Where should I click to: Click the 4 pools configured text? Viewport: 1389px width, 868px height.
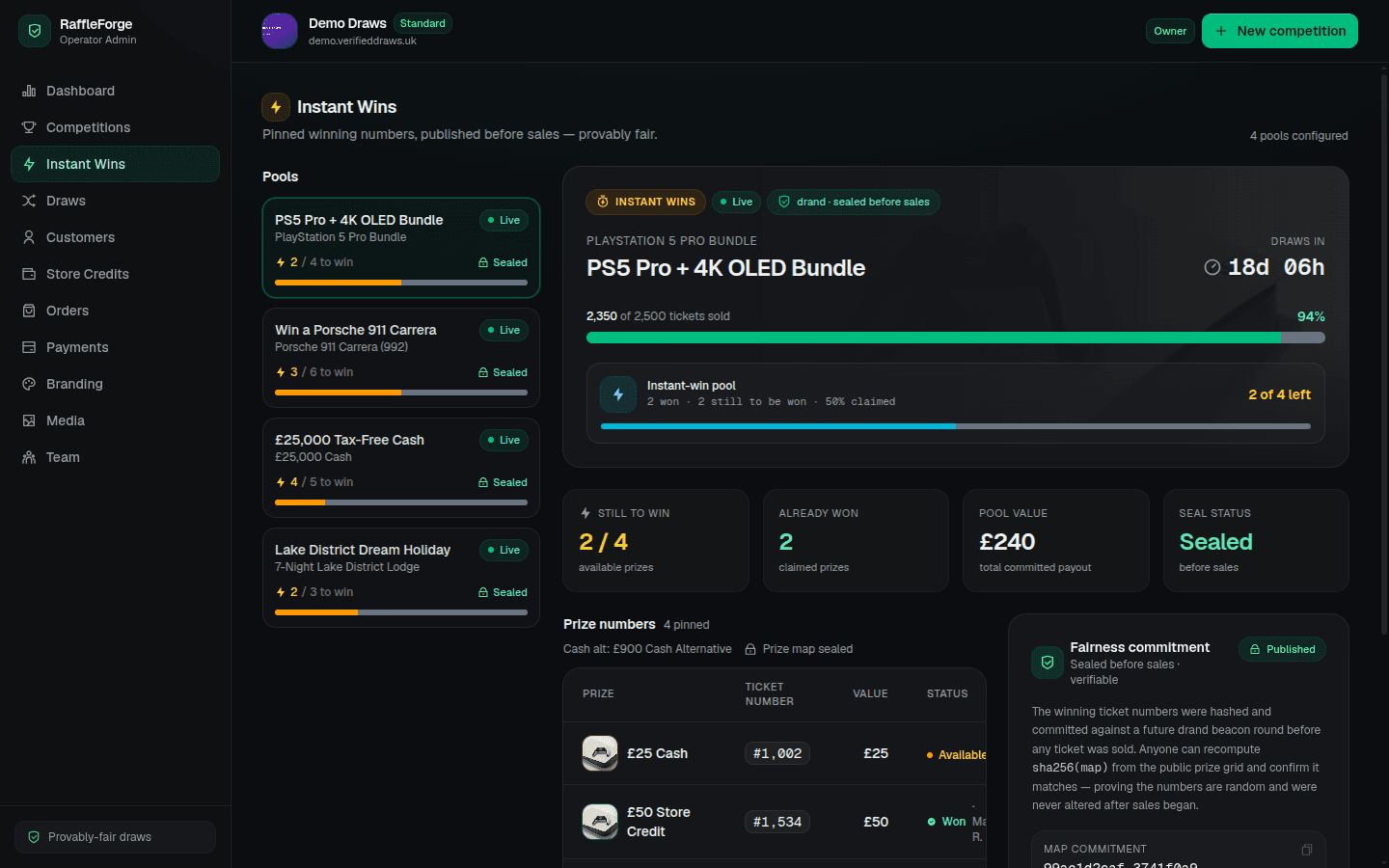(1299, 136)
